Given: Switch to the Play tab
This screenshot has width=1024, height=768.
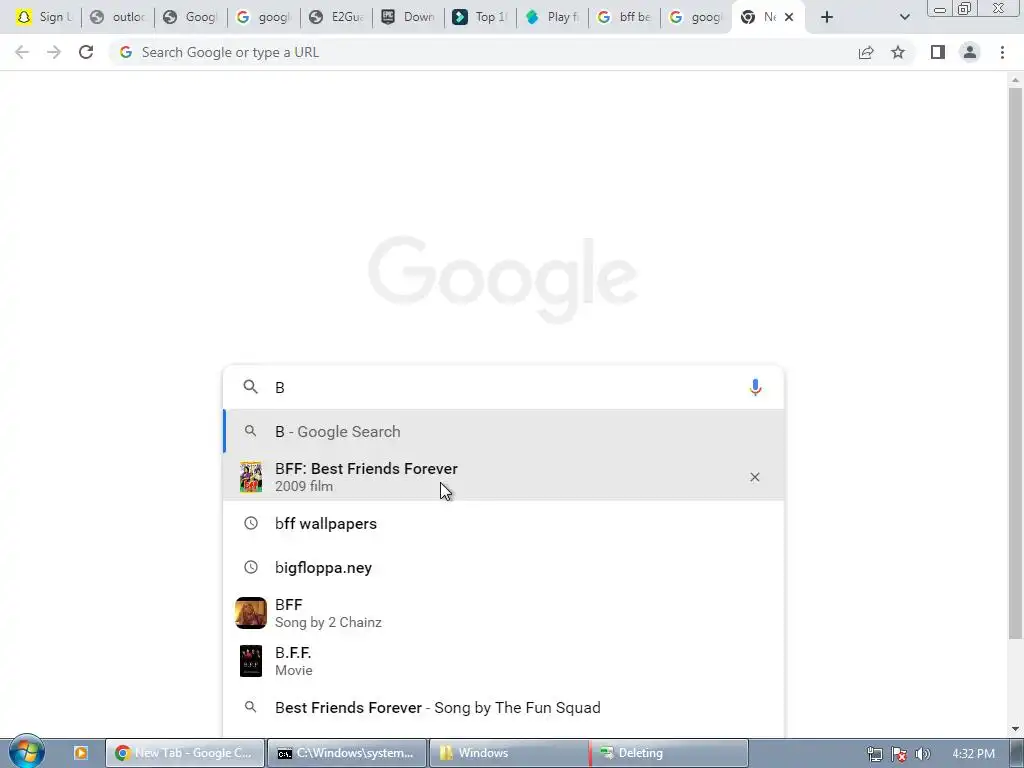Looking at the screenshot, I should coord(552,17).
